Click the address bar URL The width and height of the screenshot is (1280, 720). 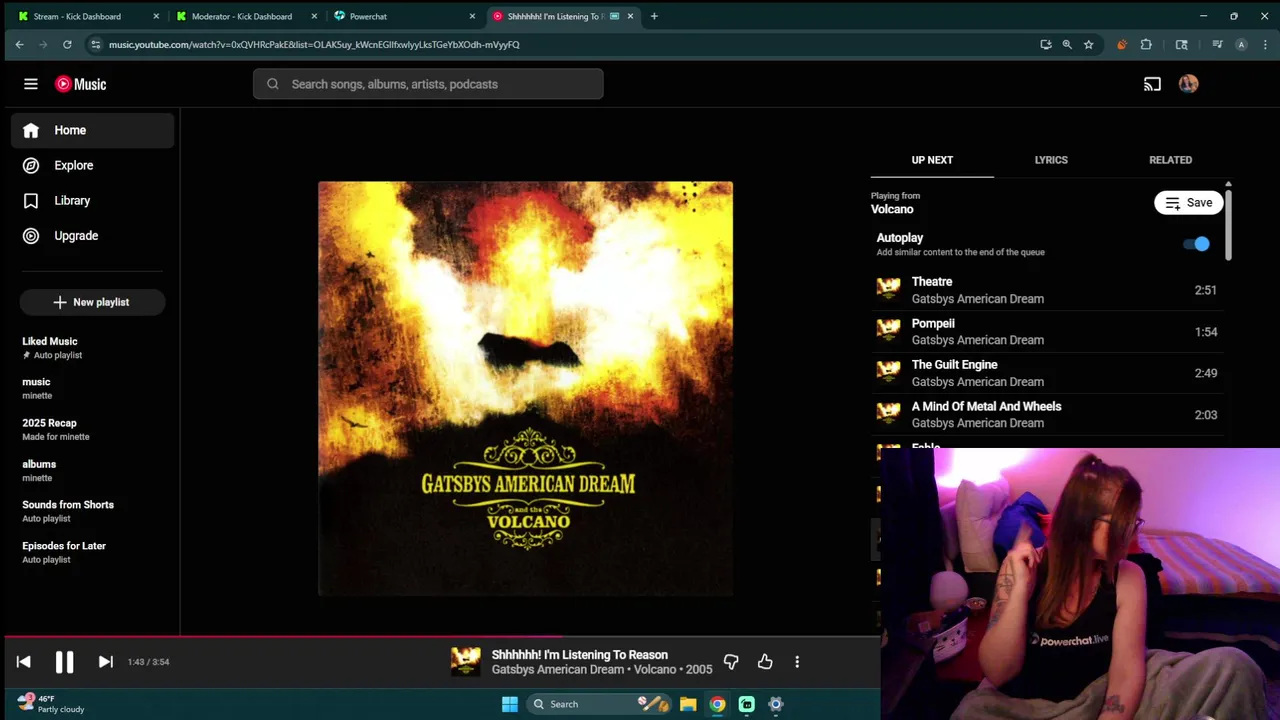314,44
